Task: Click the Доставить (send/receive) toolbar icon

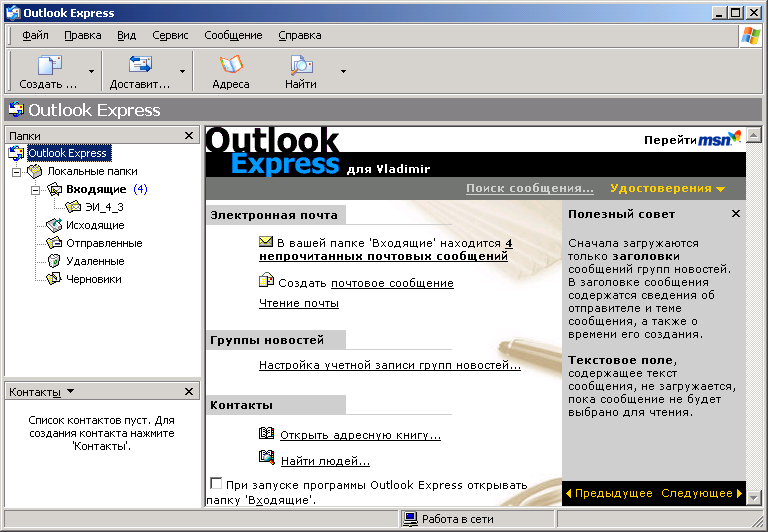Action: coord(140,64)
